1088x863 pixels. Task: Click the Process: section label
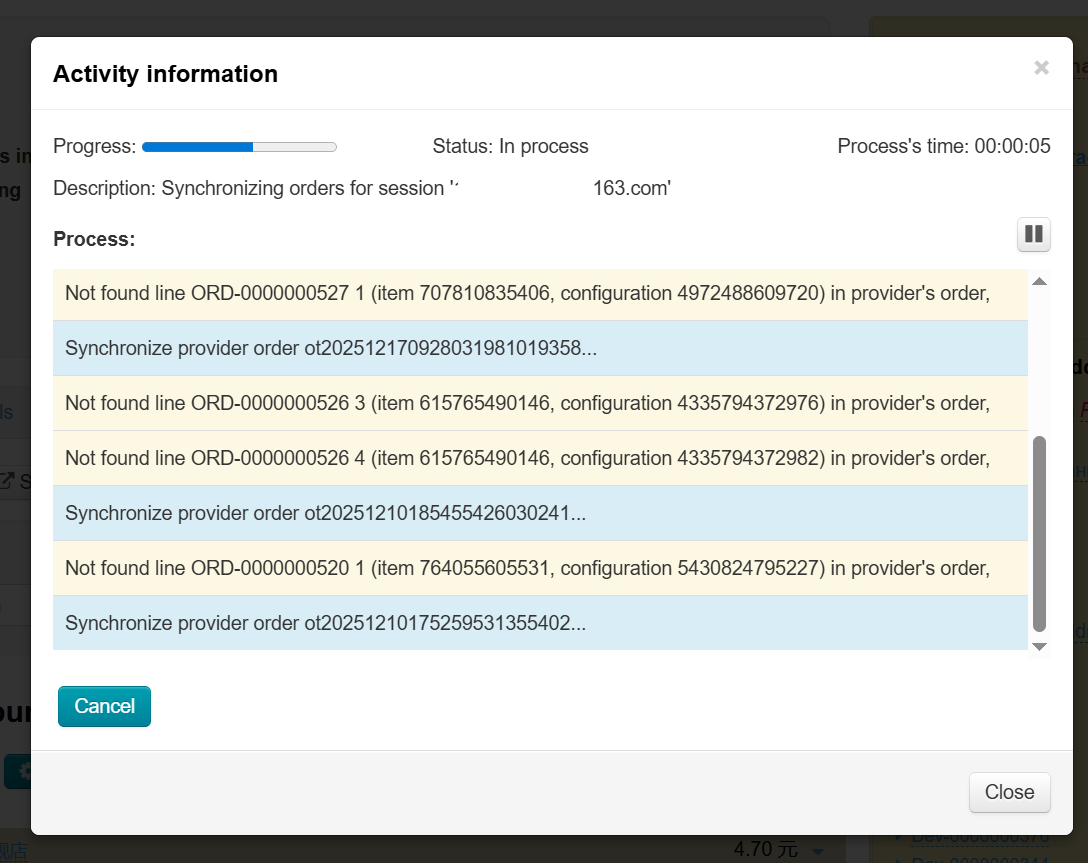click(94, 240)
